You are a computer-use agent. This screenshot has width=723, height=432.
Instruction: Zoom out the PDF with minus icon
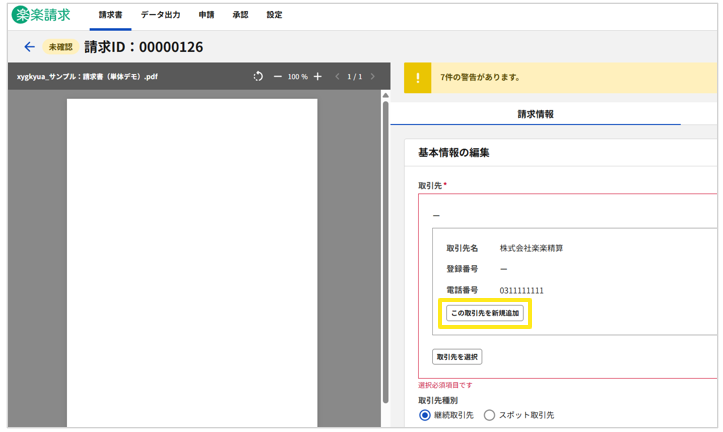point(278,77)
